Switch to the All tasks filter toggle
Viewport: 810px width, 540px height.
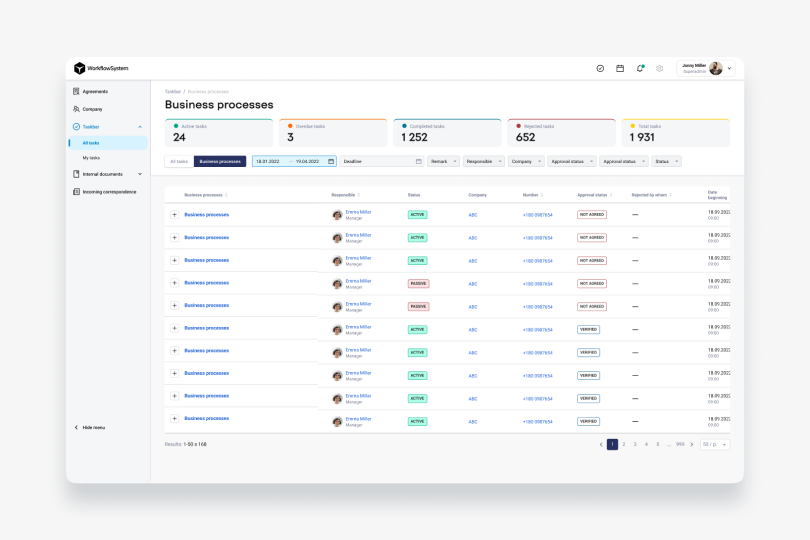[x=179, y=161]
